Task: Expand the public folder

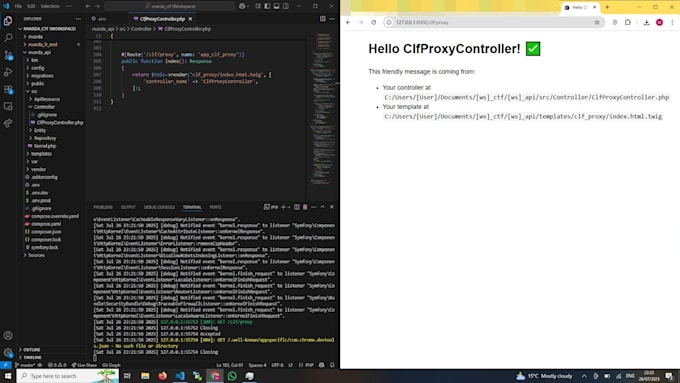Action: 37,83
